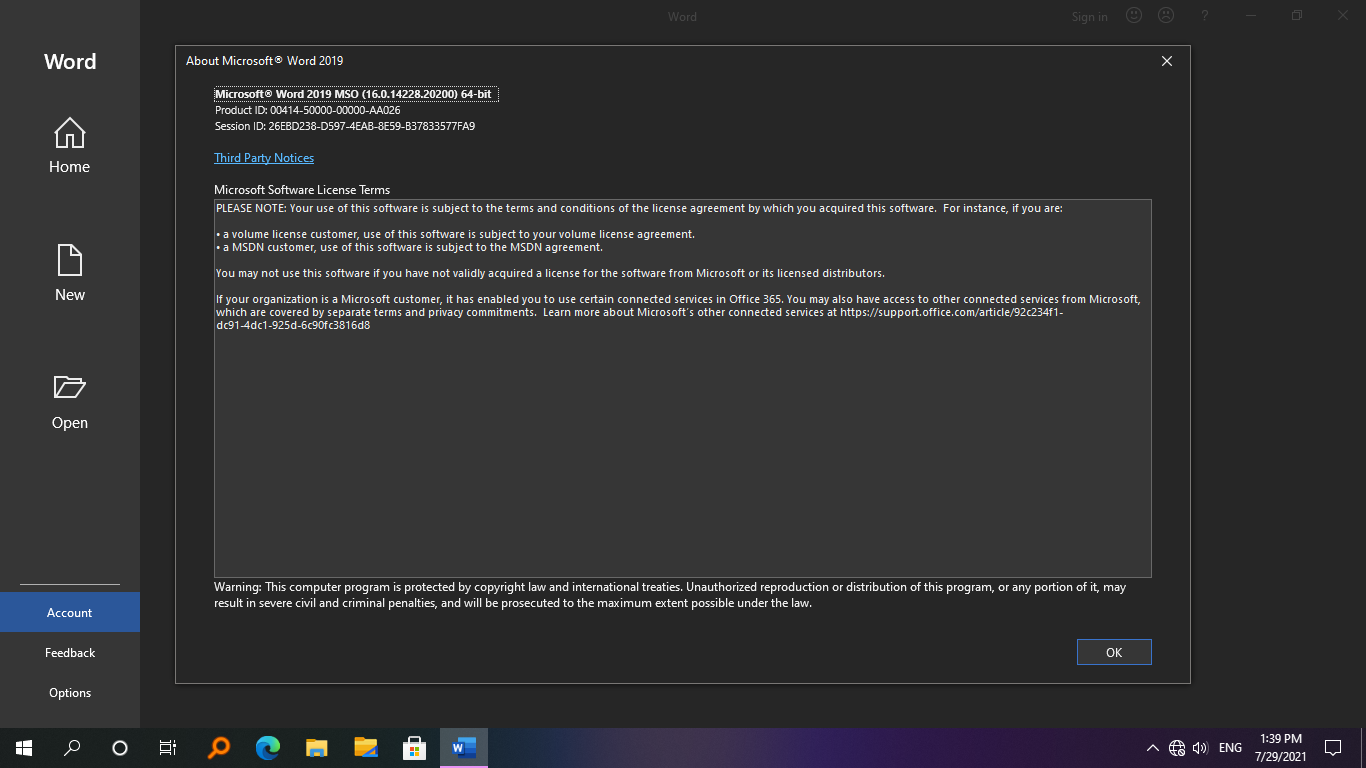Viewport: 1366px width, 768px height.
Task: Open File Explorer from taskbar
Action: pyautogui.click(x=316, y=748)
